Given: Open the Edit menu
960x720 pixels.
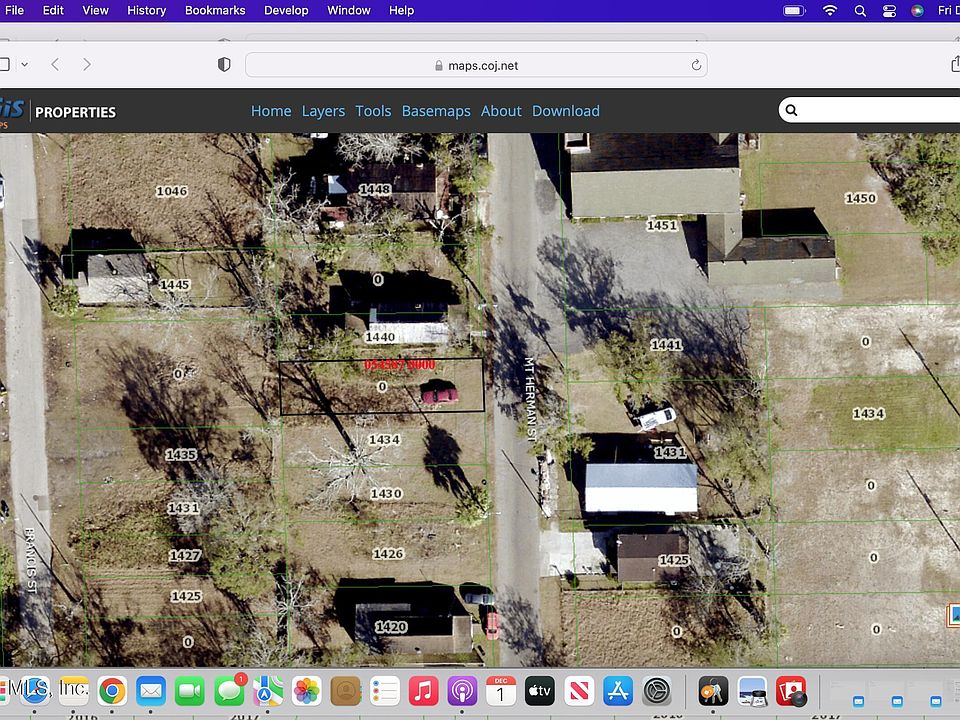Looking at the screenshot, I should coord(53,10).
